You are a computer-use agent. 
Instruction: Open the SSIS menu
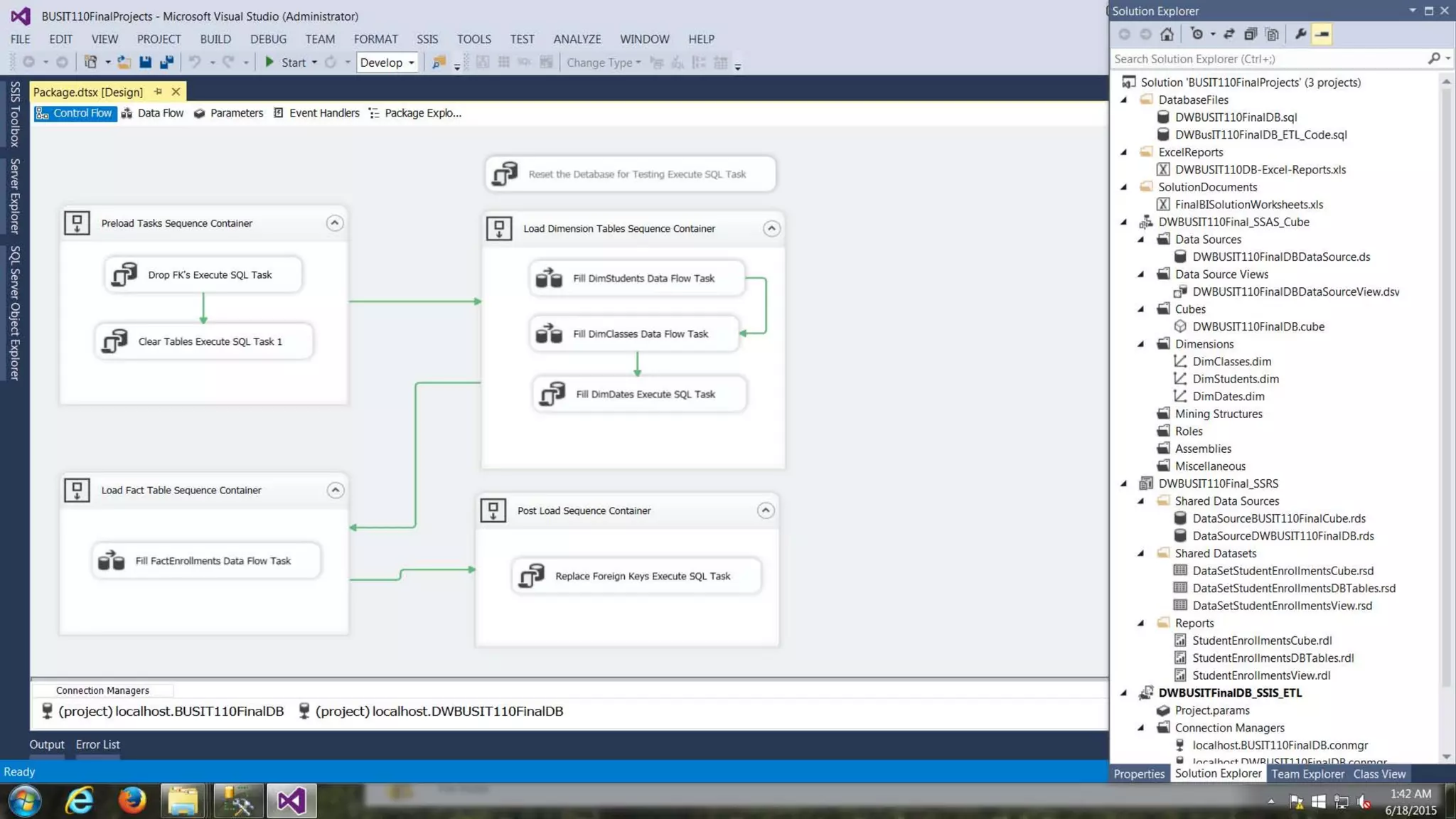click(x=427, y=39)
